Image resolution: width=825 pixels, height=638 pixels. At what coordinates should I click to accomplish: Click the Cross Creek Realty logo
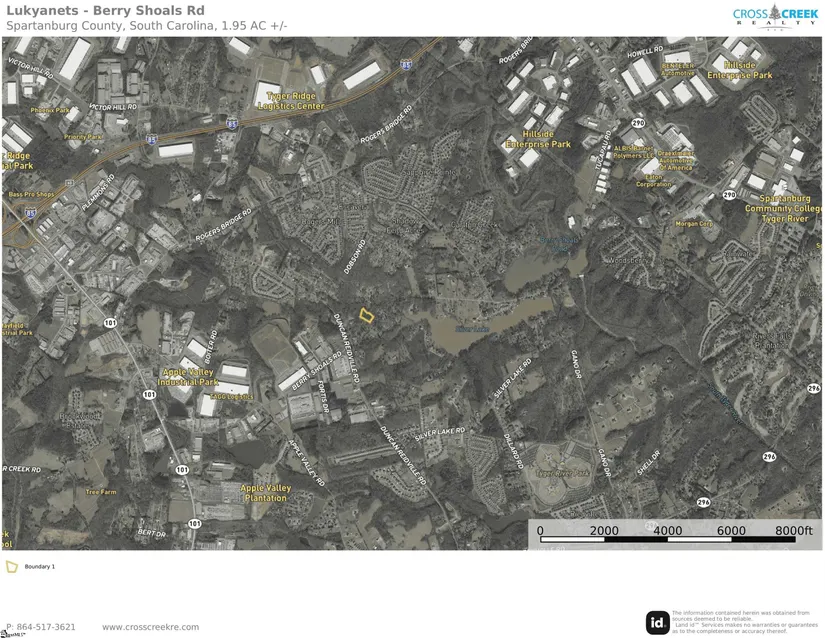click(x=775, y=16)
